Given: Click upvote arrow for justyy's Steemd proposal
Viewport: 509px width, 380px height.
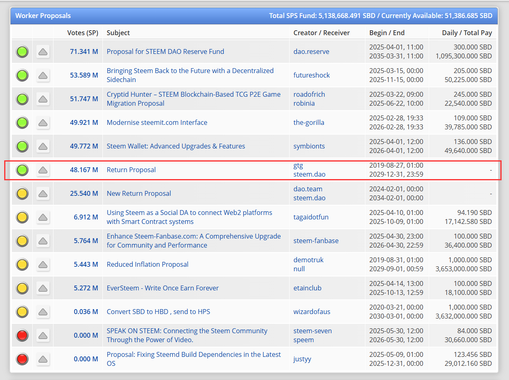Looking at the screenshot, I should point(43,359).
